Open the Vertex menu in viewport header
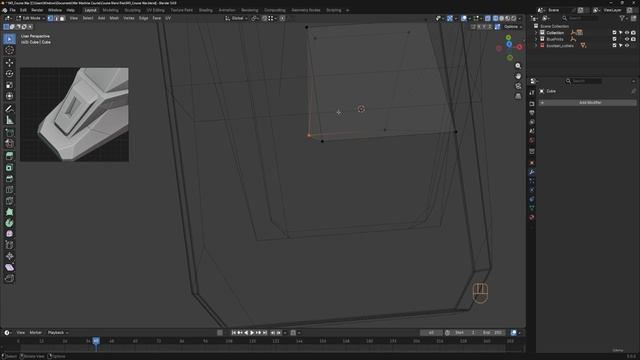This screenshot has height=360, width=640. click(129, 18)
